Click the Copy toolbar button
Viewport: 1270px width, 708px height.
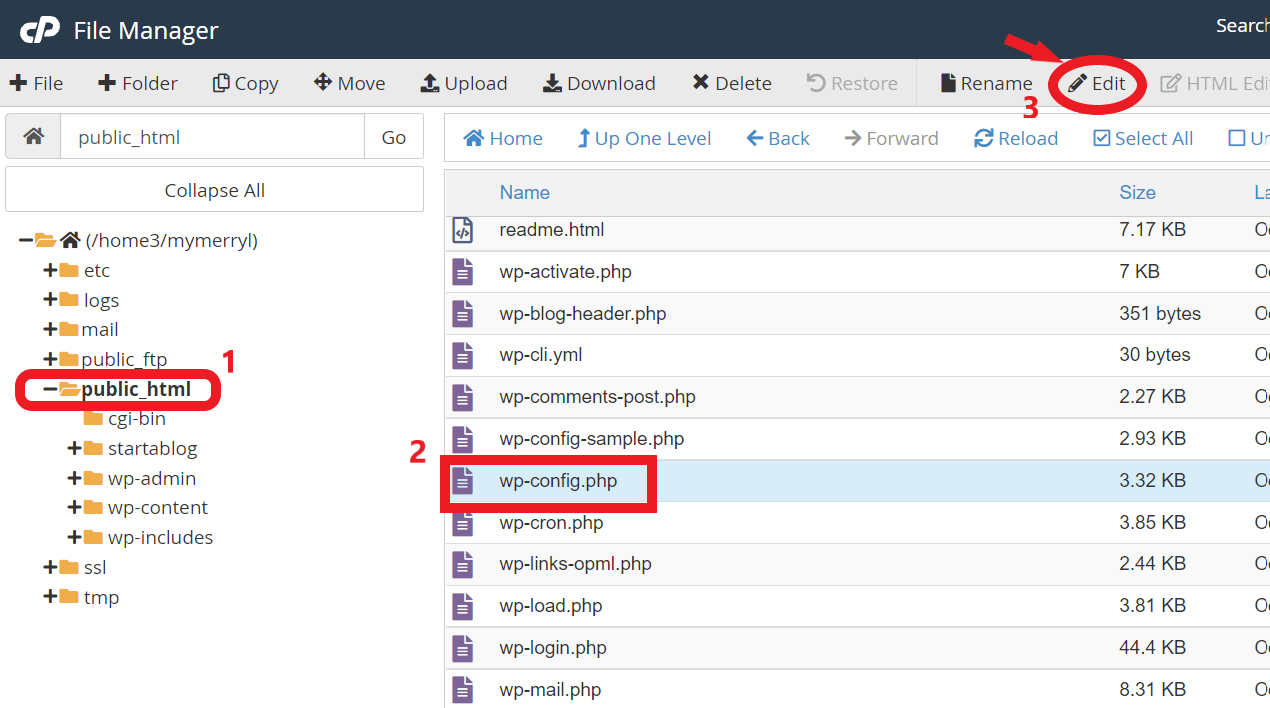[246, 83]
